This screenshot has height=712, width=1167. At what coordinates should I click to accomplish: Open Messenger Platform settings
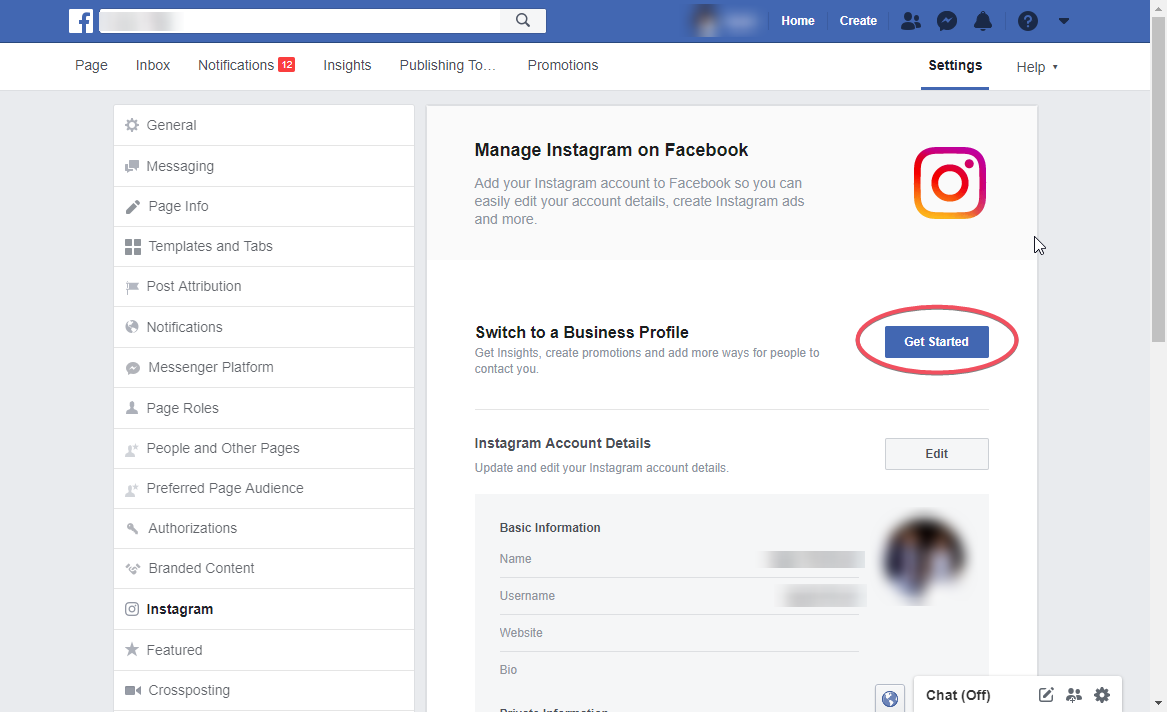click(x=264, y=368)
